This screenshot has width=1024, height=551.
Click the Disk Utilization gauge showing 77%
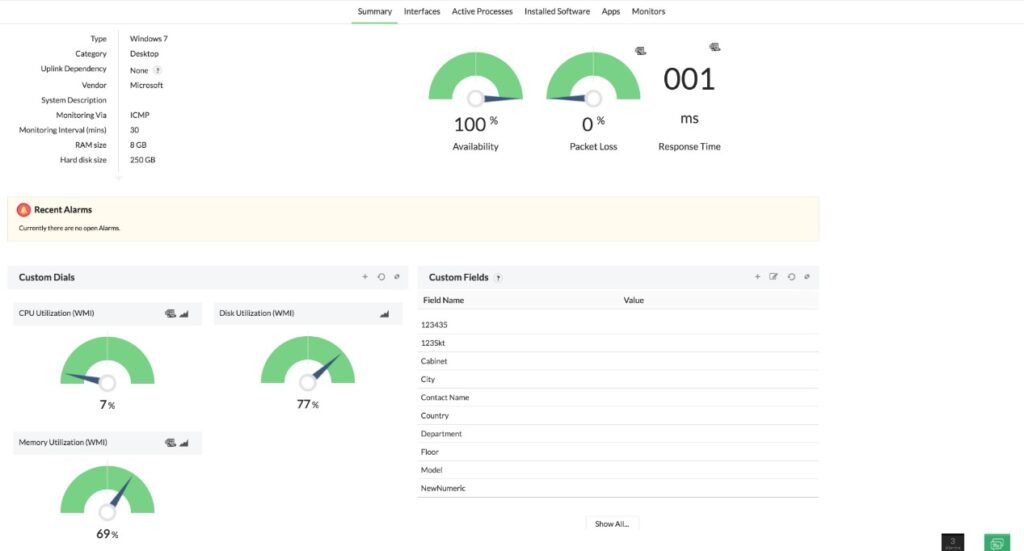click(308, 362)
